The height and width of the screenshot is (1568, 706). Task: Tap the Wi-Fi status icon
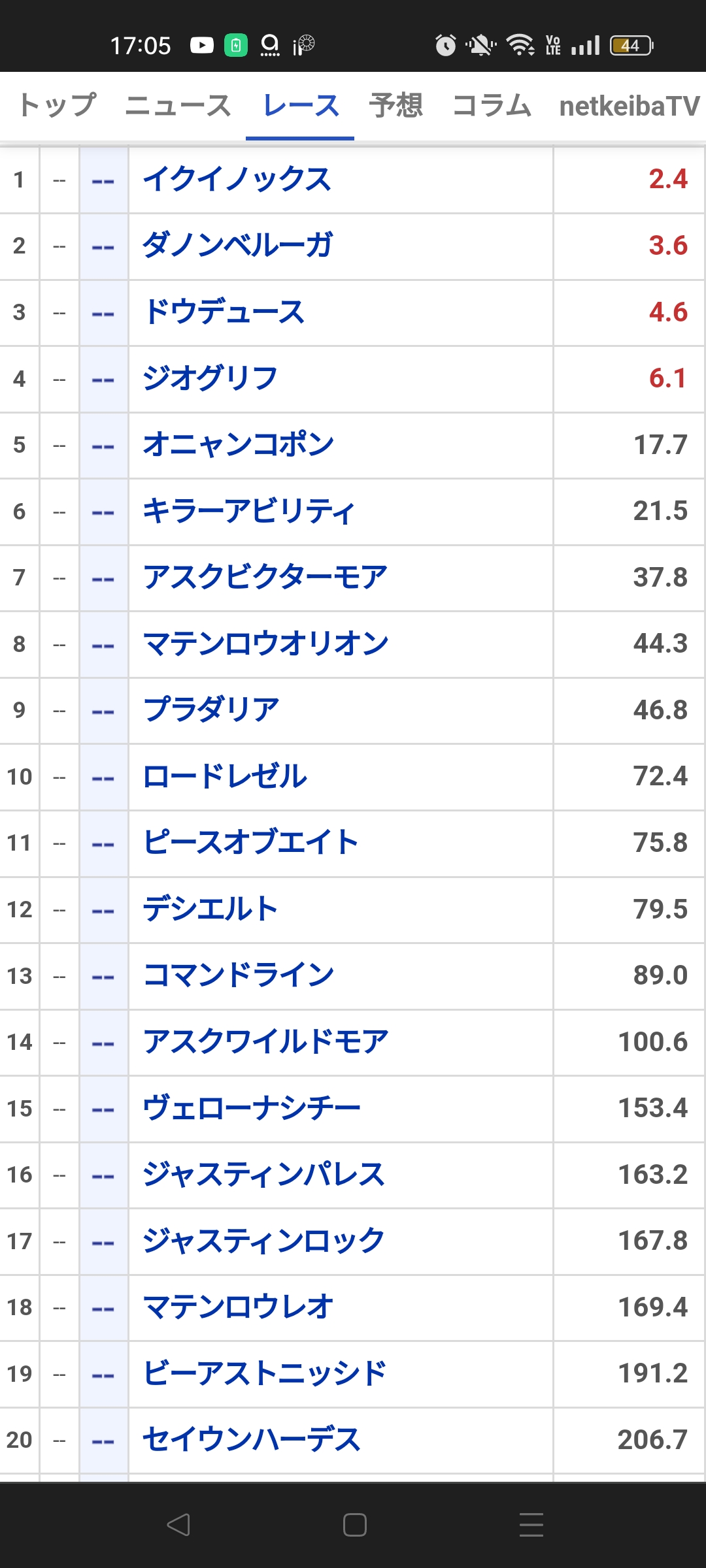(x=521, y=45)
